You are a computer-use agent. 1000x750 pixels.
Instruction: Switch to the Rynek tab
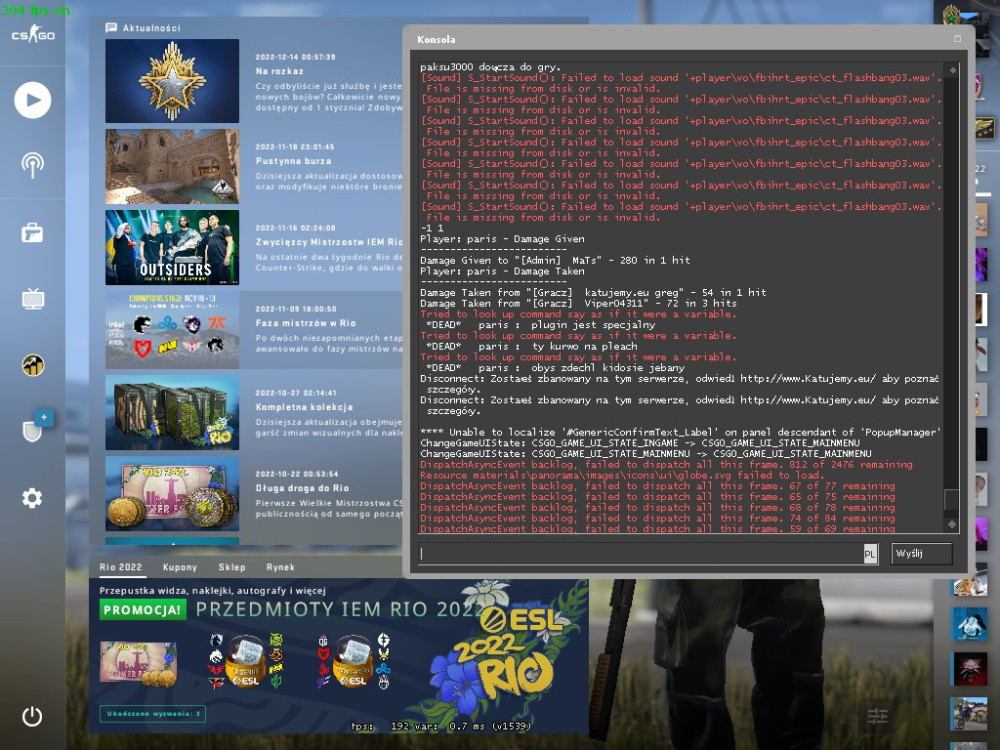click(x=281, y=567)
